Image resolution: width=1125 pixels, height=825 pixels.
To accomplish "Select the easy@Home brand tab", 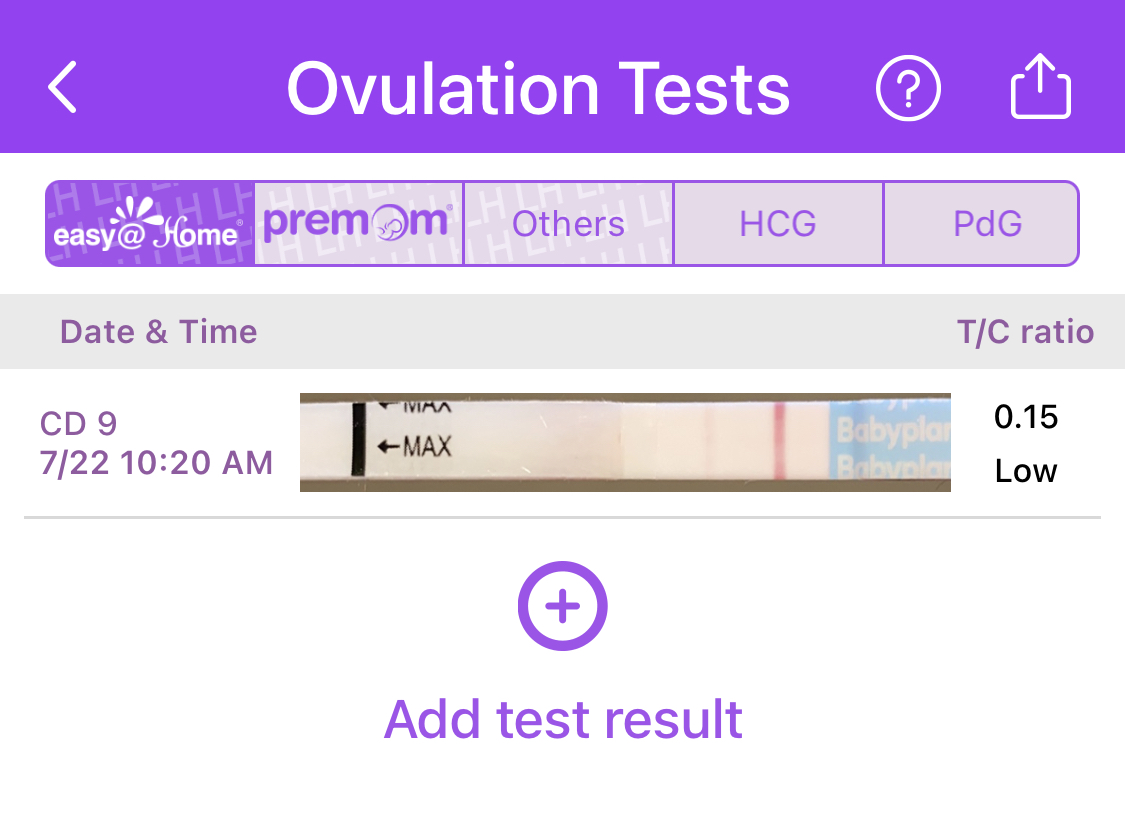I will pyautogui.click(x=150, y=224).
